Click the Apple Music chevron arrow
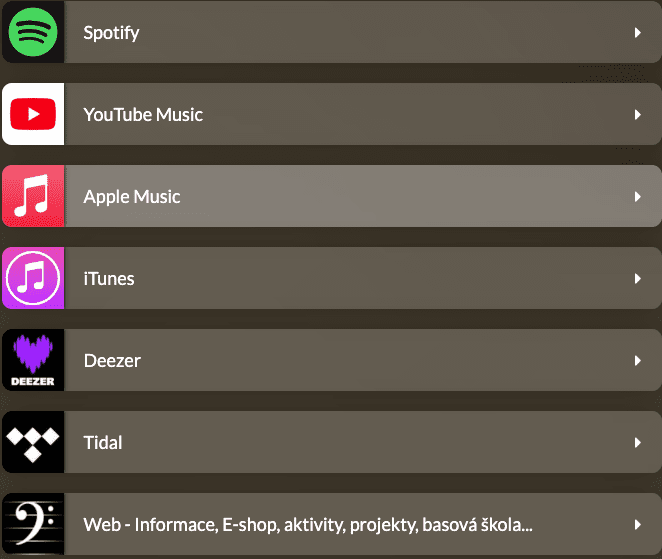Viewport: 662px width, 559px height. (x=637, y=197)
